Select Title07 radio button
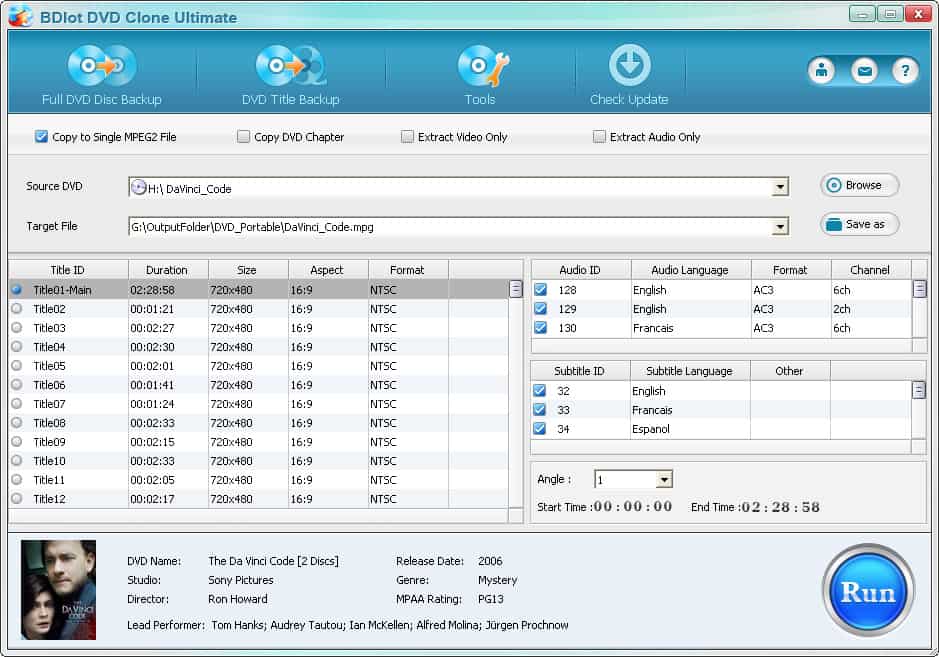The height and width of the screenshot is (657, 939). click(x=16, y=403)
